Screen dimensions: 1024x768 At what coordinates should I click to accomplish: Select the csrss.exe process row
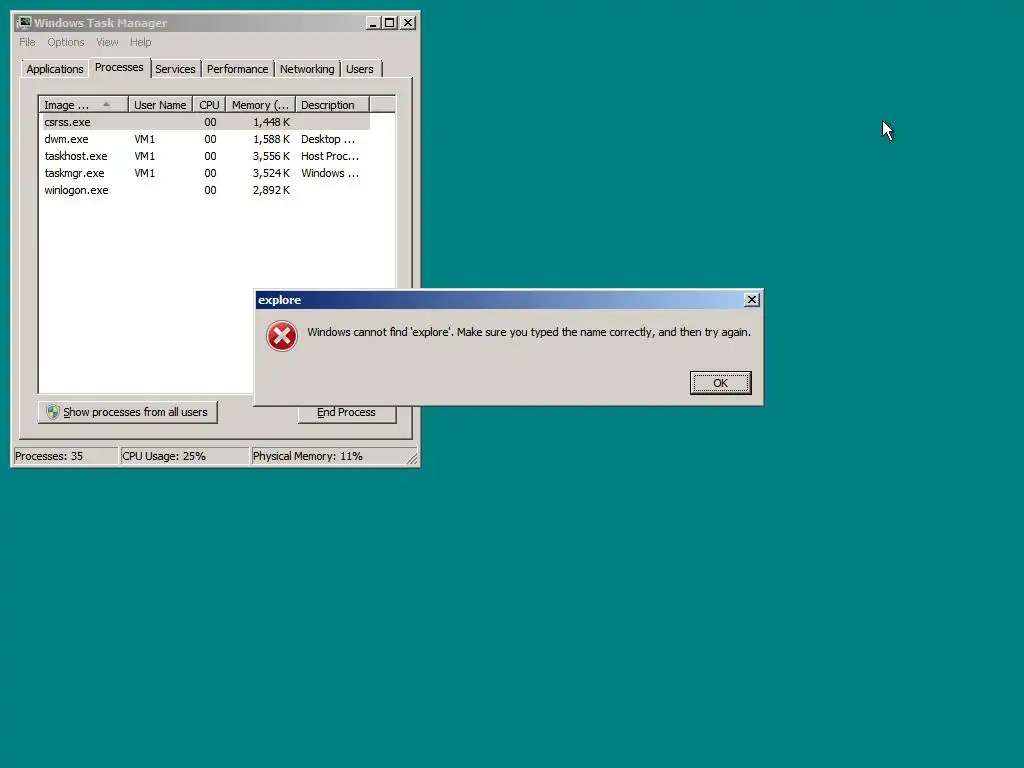pos(206,122)
